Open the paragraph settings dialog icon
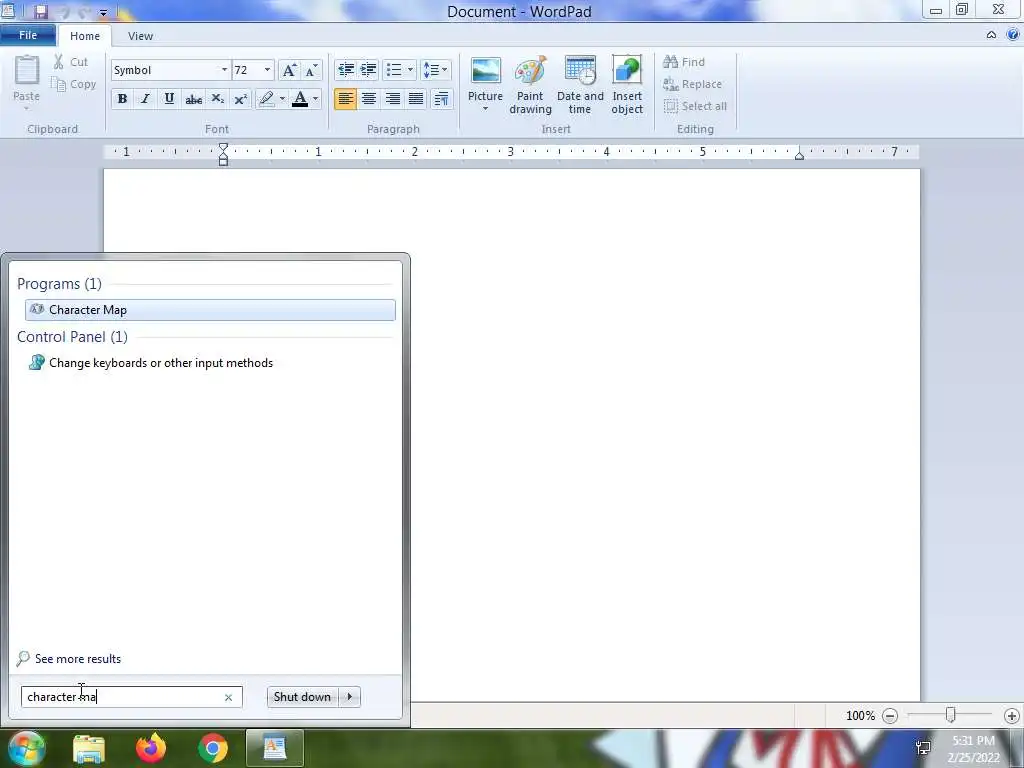 441,99
